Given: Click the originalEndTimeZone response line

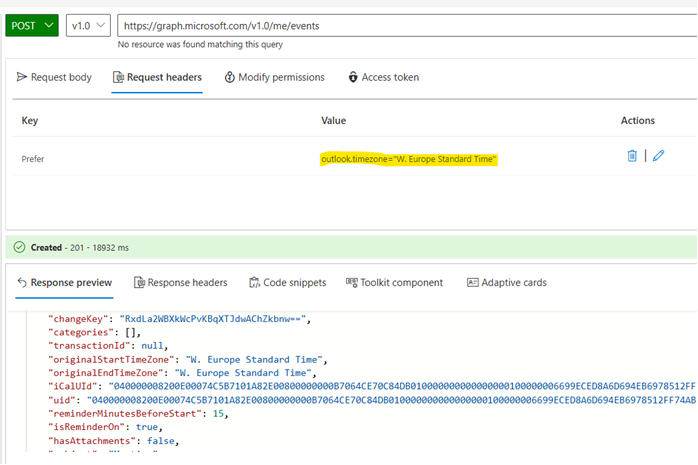Looking at the screenshot, I should 183,373.
